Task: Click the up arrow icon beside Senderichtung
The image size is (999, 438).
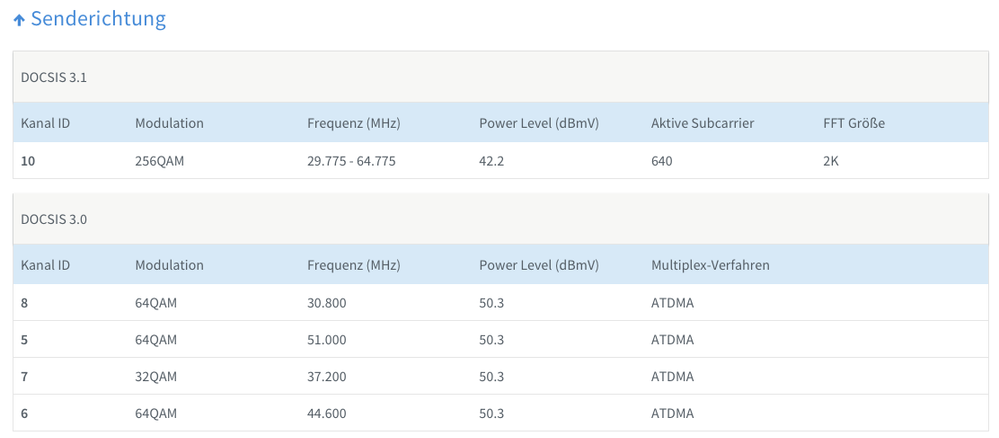Action: (19, 20)
